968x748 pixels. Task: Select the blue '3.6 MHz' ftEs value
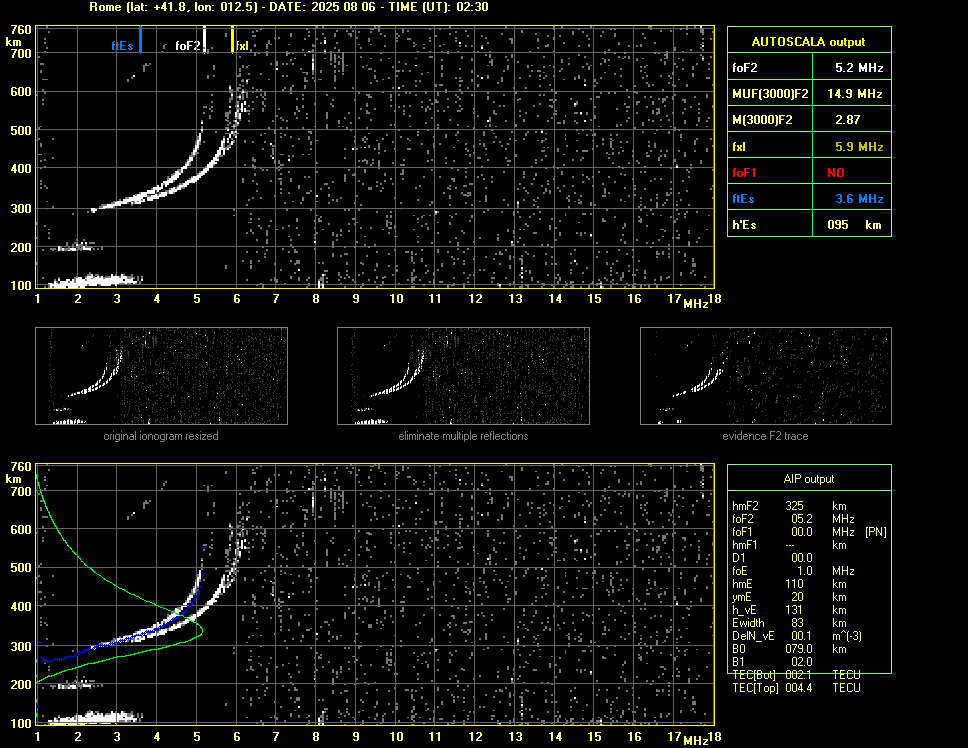click(x=859, y=199)
